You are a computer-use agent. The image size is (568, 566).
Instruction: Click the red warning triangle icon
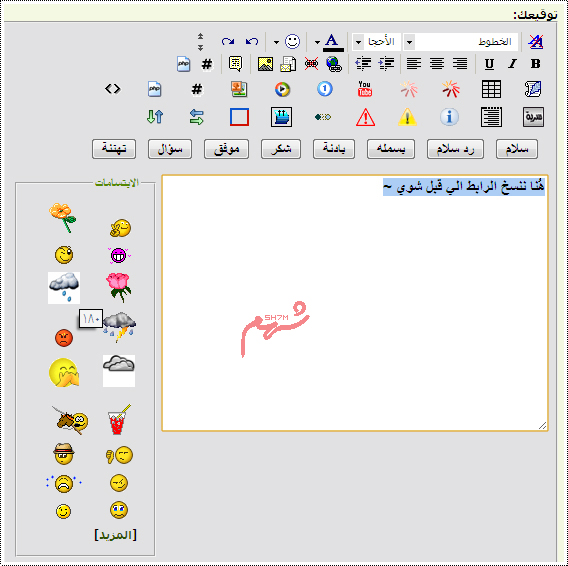point(365,117)
